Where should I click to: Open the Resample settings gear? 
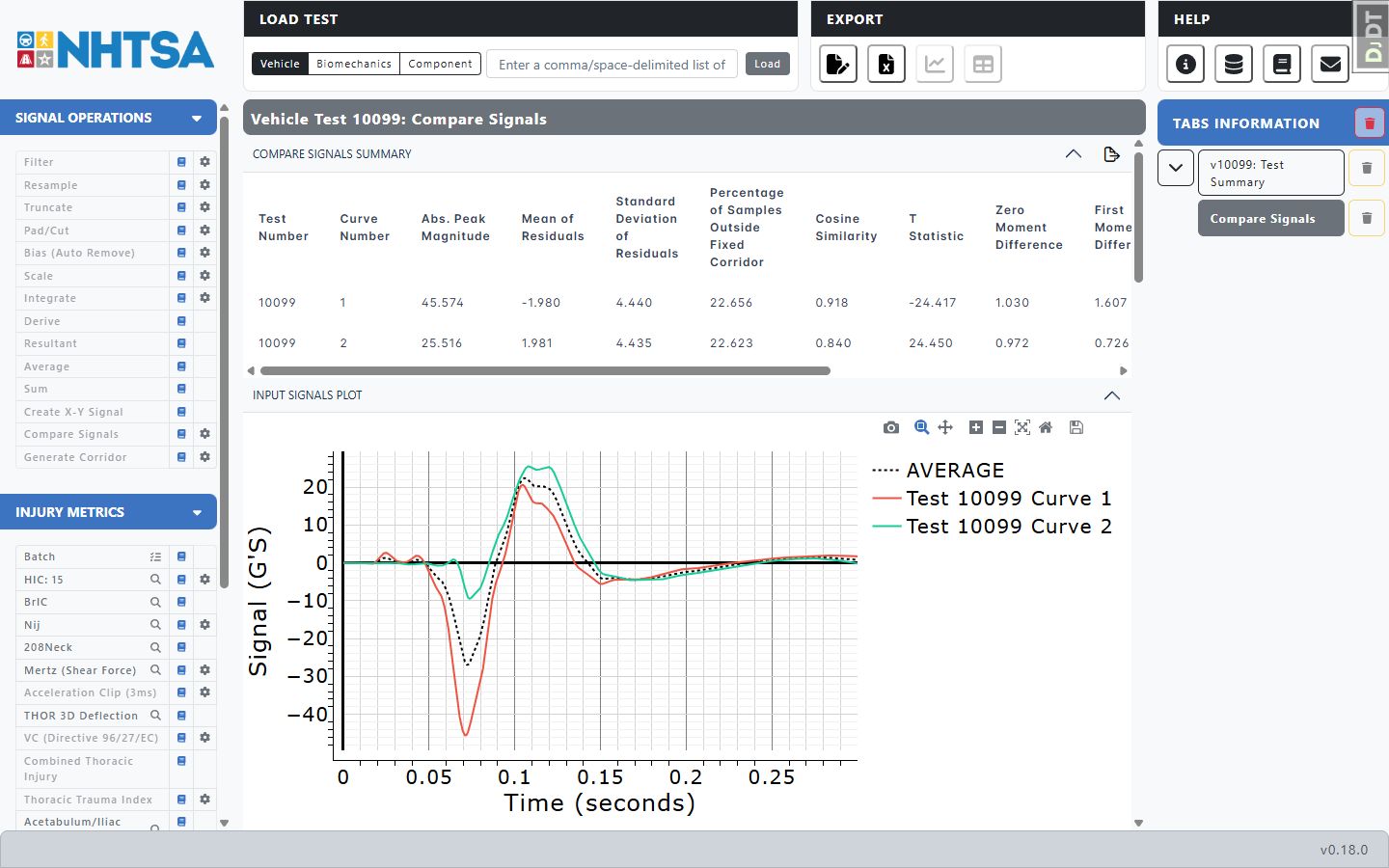point(204,184)
